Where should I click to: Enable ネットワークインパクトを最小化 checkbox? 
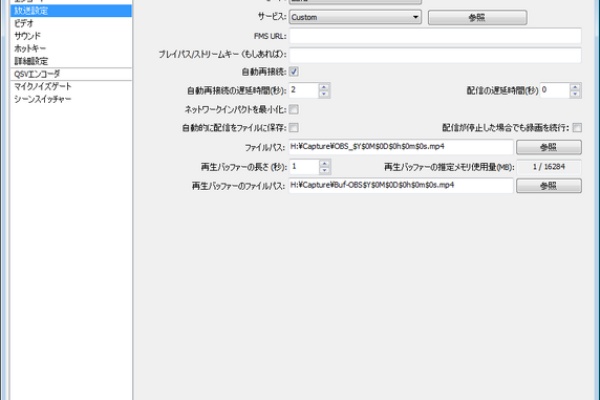pos(294,110)
